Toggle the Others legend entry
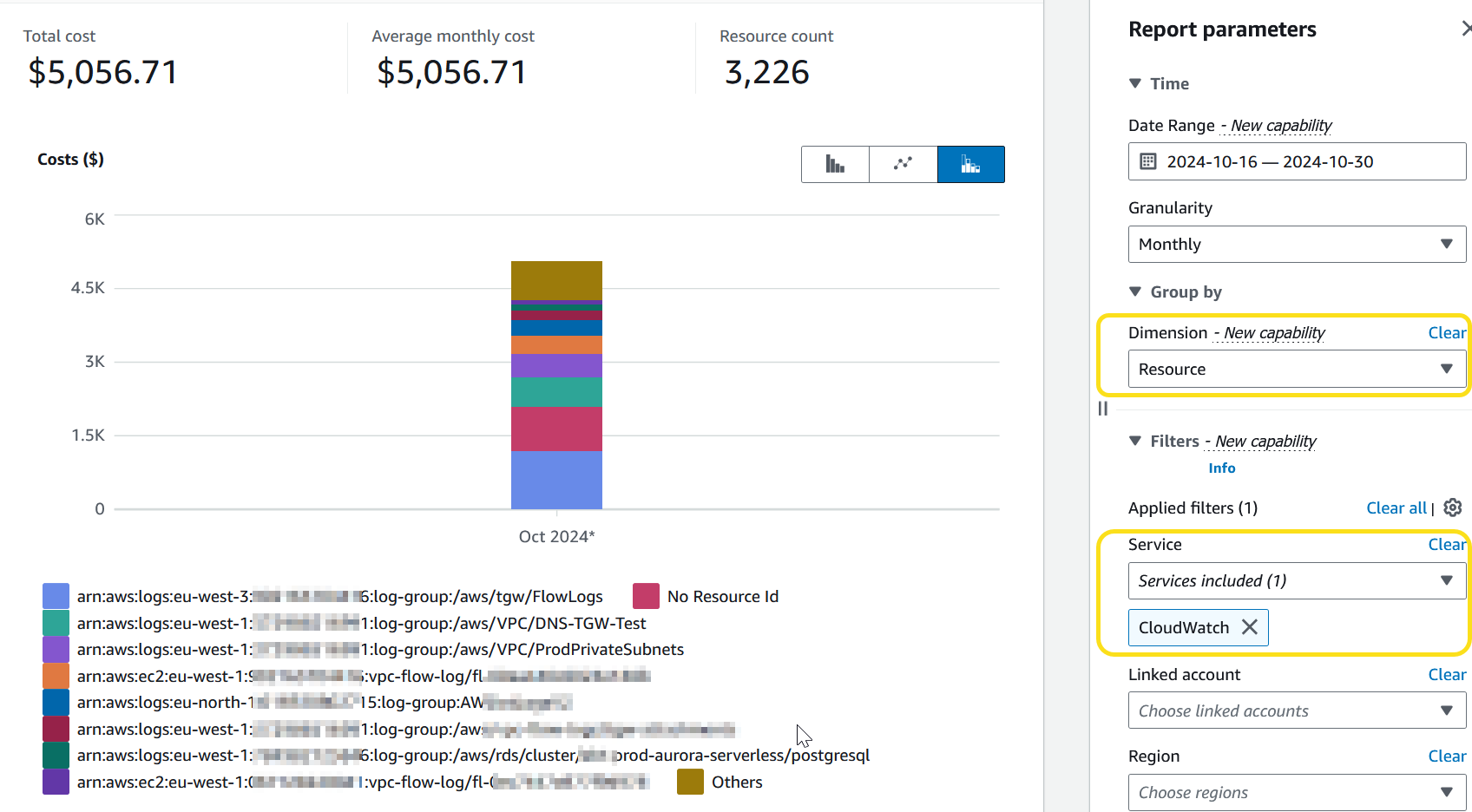Screen dimensions: 1472x812 [x=689, y=782]
